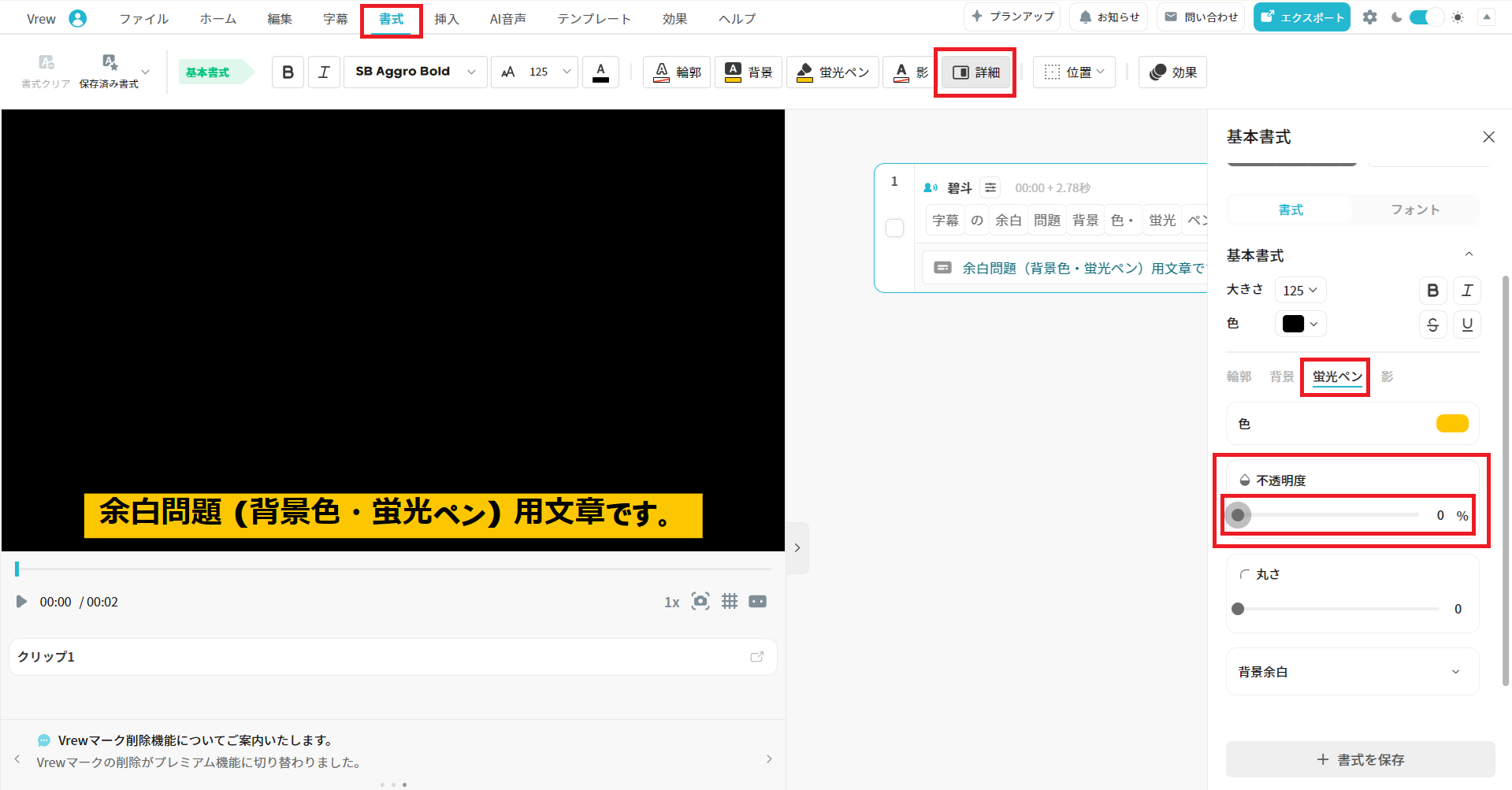Screen dimensions: 1512x790
Task: Click the 詳細 details toolbar button
Action: pos(975,72)
